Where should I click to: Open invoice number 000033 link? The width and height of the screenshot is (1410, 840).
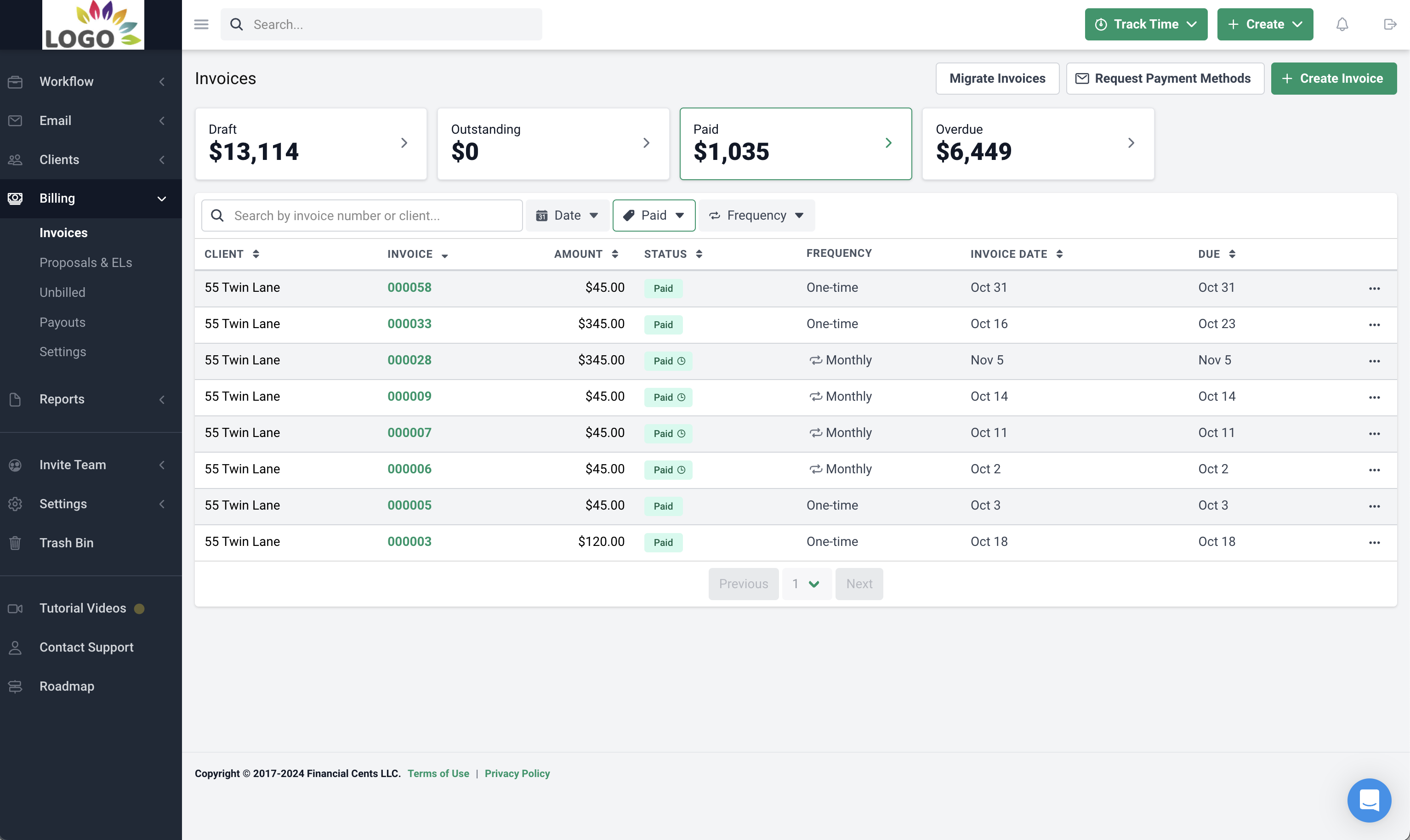[x=409, y=323]
